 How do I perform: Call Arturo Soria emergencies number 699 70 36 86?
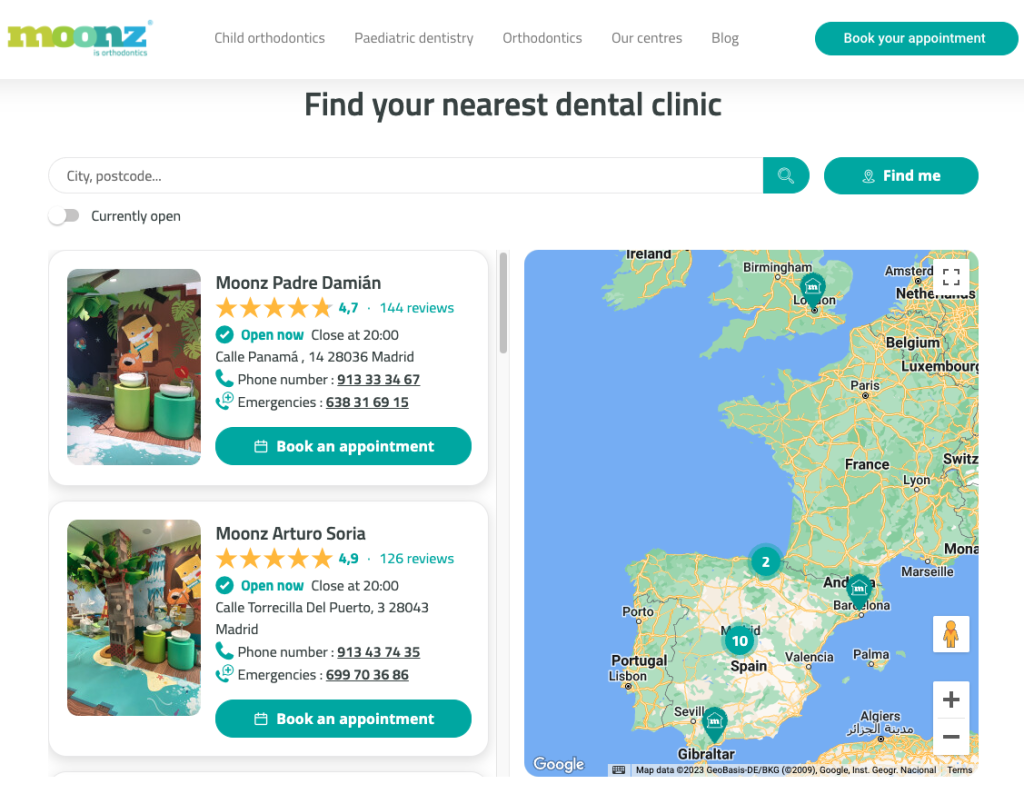pyautogui.click(x=367, y=675)
